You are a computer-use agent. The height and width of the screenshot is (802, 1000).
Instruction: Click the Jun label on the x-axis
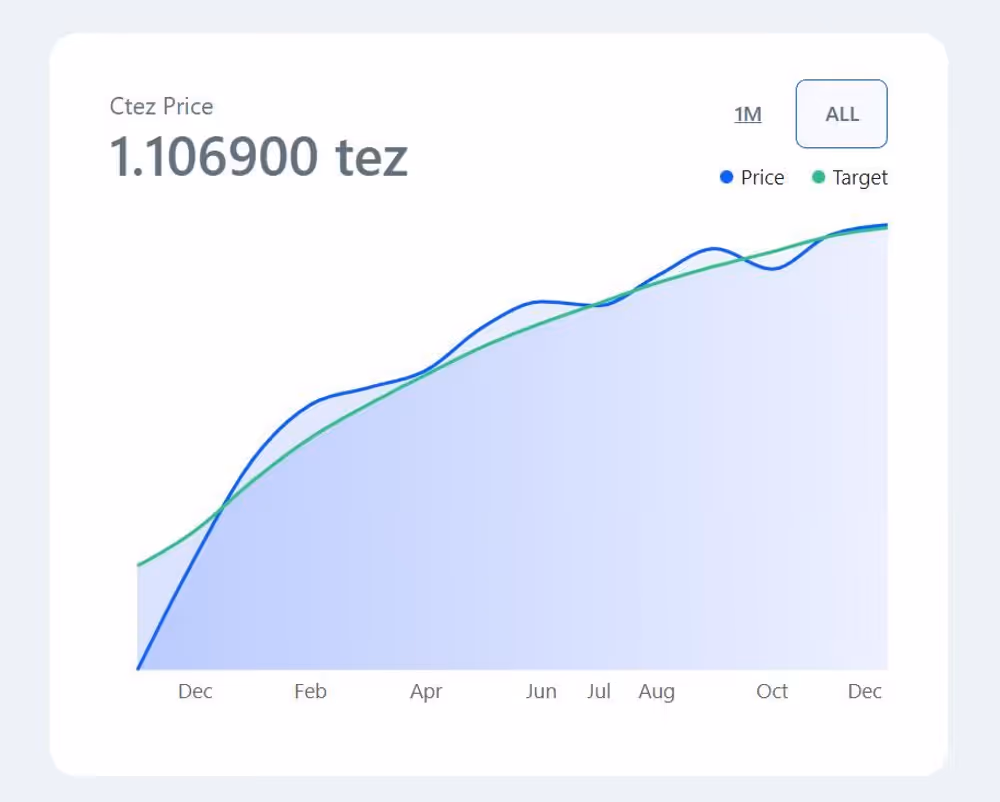[541, 691]
